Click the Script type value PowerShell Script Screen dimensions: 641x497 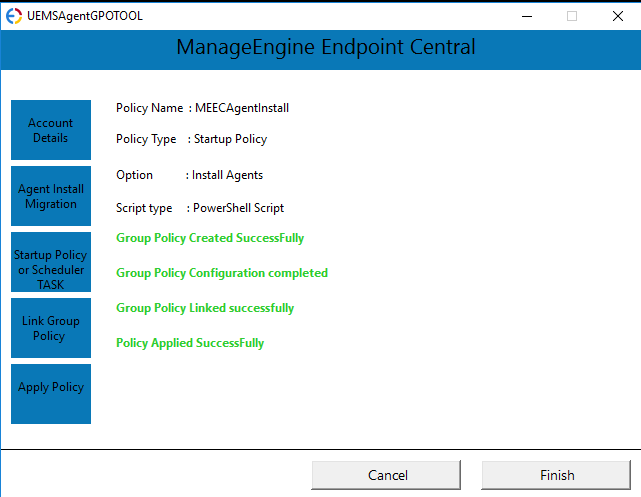[238, 208]
